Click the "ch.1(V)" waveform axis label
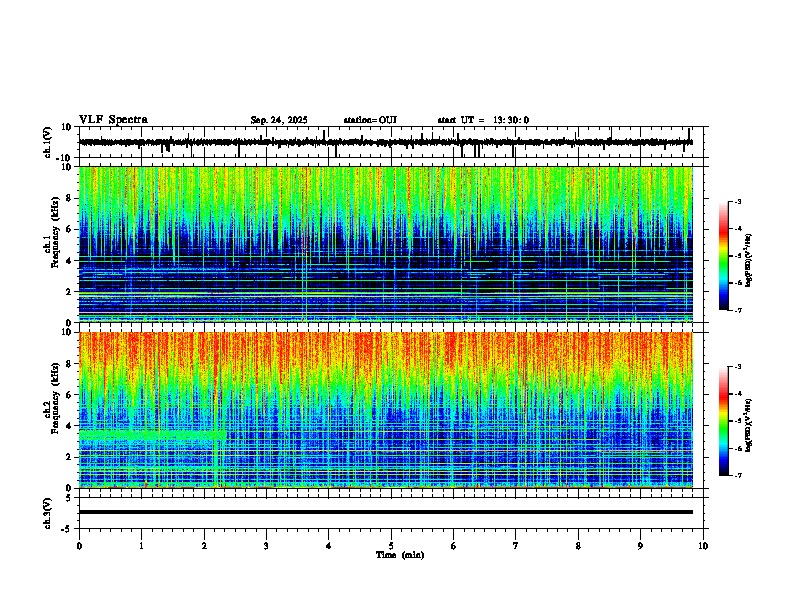Image resolution: width=792 pixels, height=612 pixels. (x=48, y=142)
